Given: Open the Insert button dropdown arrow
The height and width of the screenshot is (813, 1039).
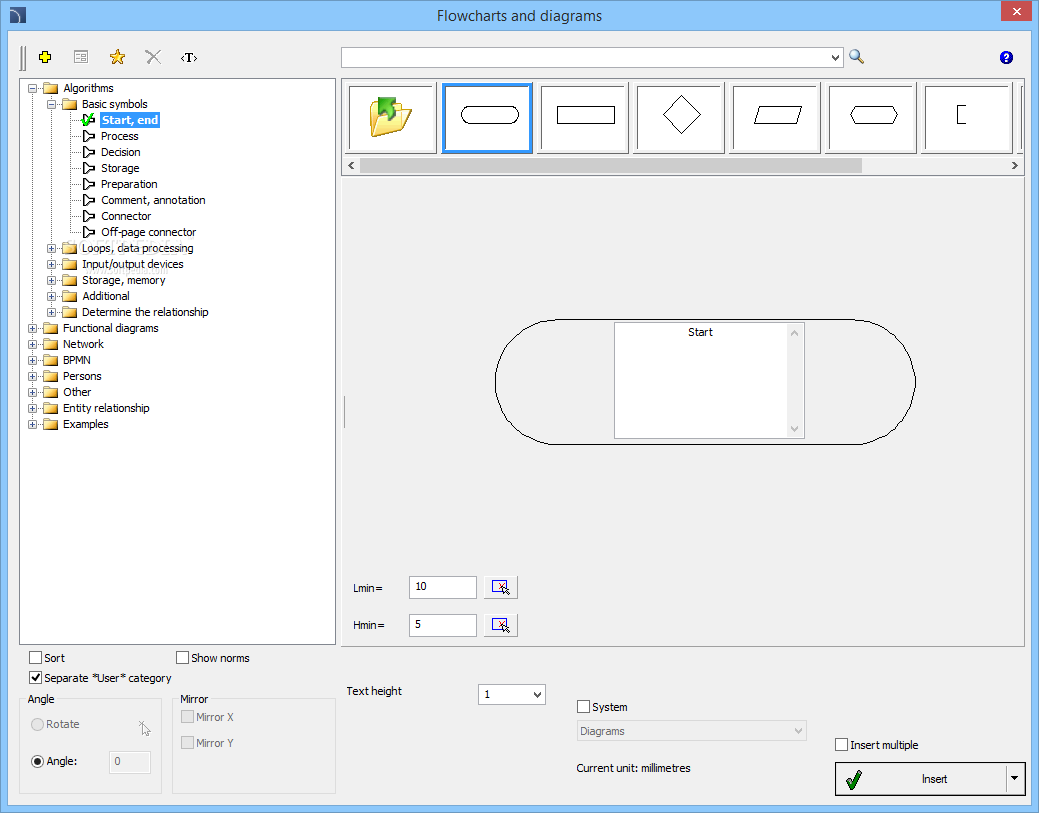Looking at the screenshot, I should 1014,779.
